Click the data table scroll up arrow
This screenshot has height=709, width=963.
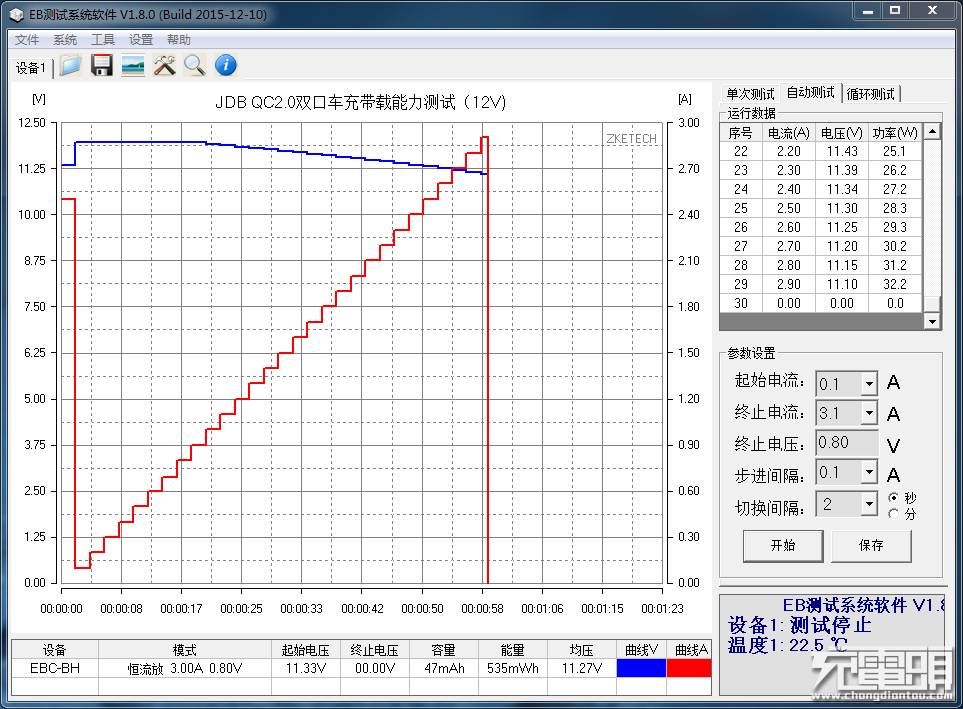tap(932, 131)
